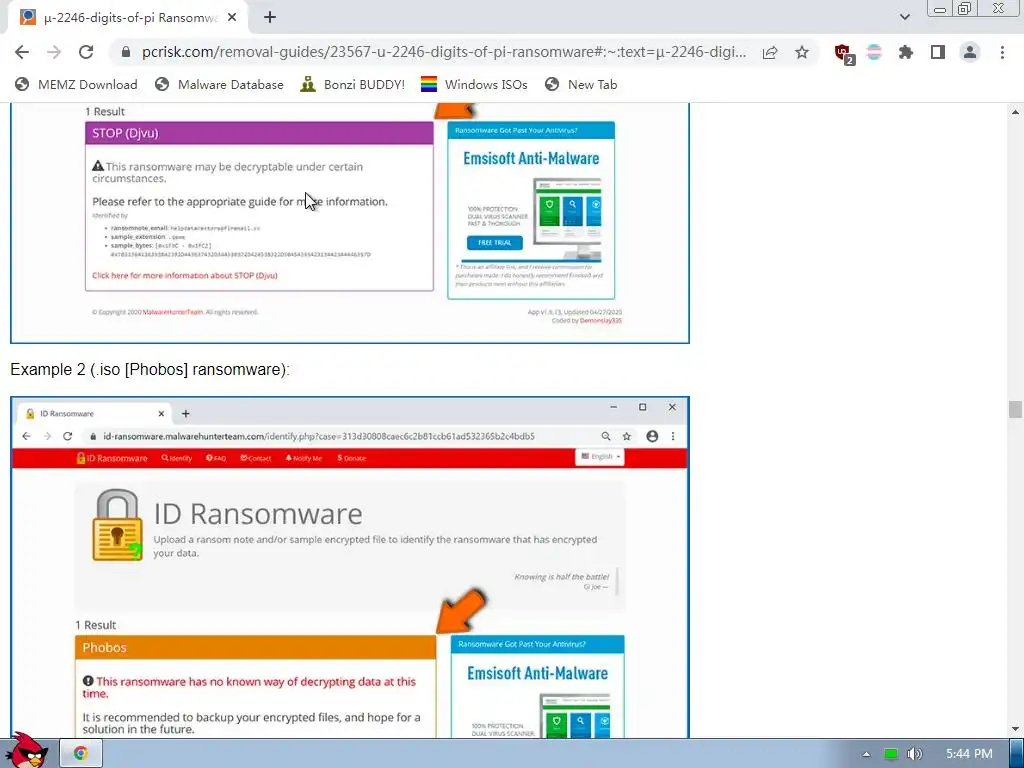Viewport: 1024px width, 768px height.
Task: Toggle the browser side panel
Action: (938, 52)
